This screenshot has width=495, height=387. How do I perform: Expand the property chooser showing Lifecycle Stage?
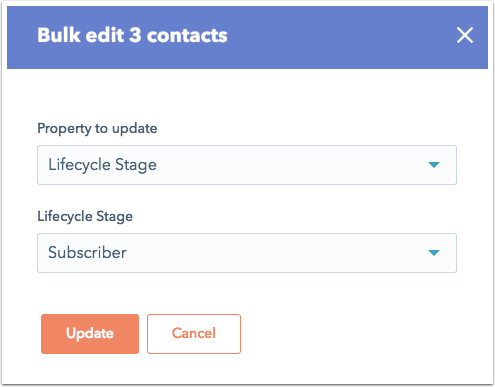[247, 165]
